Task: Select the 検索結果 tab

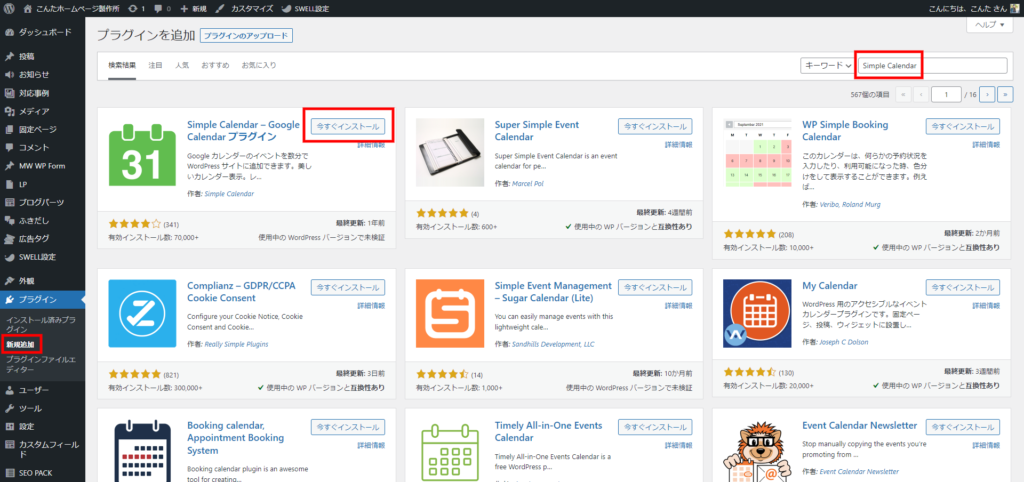Action: tap(122, 65)
